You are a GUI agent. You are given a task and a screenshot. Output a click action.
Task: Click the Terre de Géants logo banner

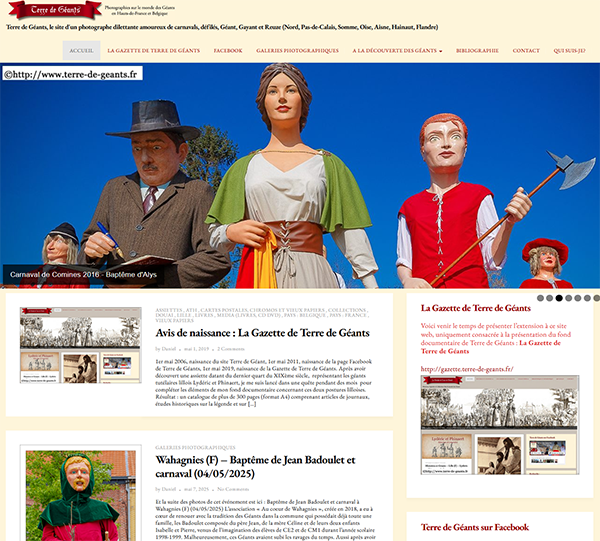point(53,10)
